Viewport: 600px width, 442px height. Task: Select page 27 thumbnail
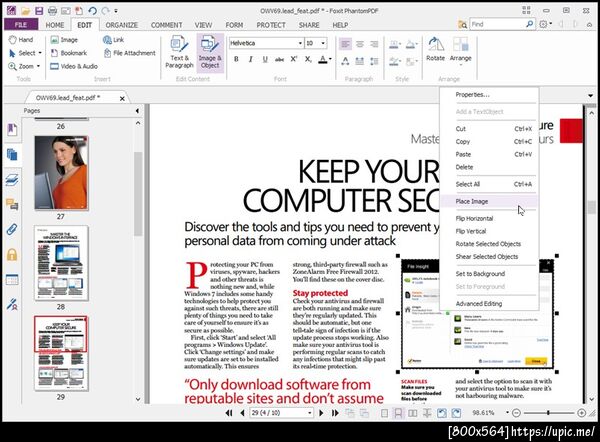pos(61,173)
